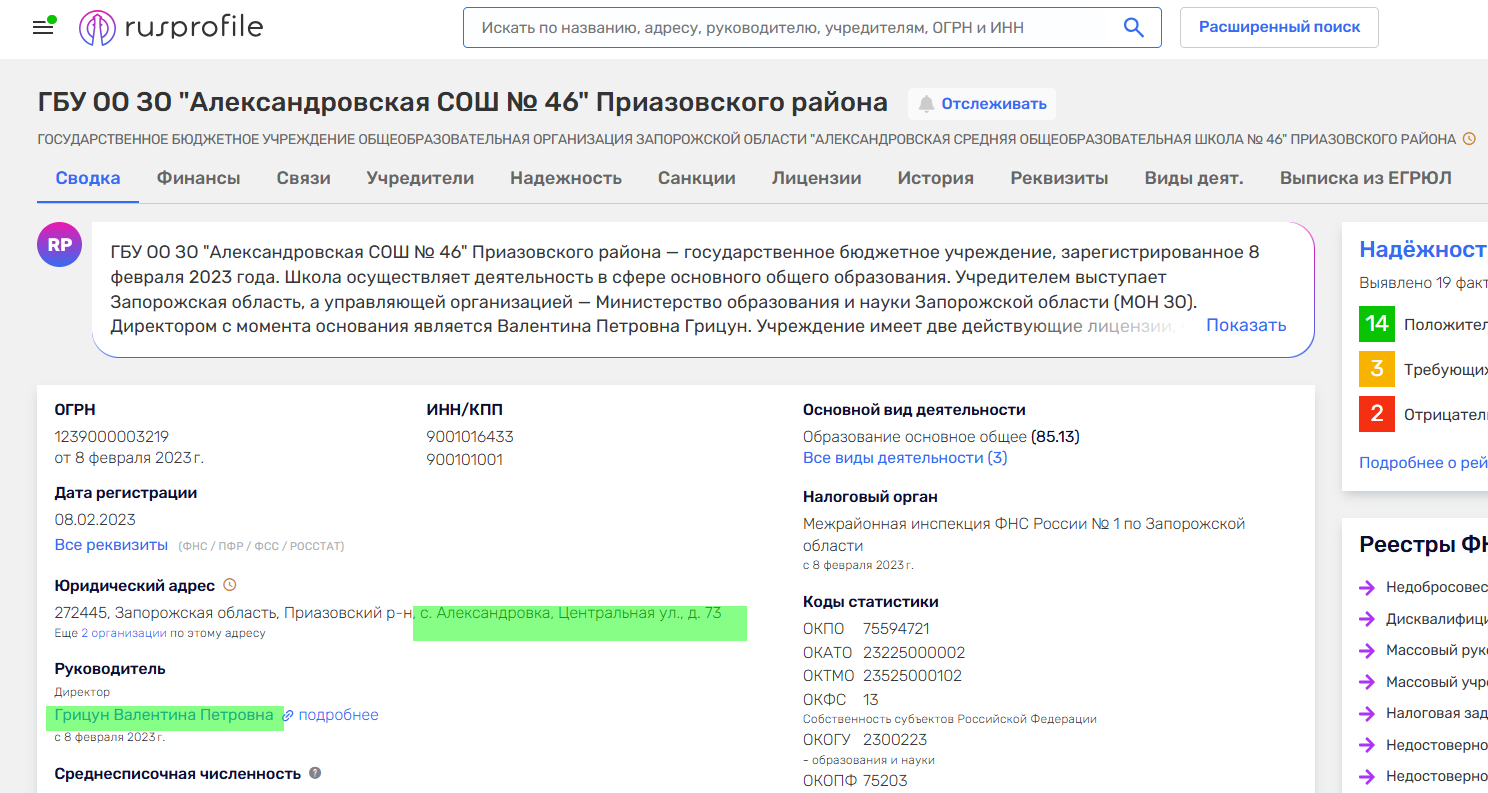1488x793 pixels.
Task: Click the RP avatar icon
Action: [59, 245]
